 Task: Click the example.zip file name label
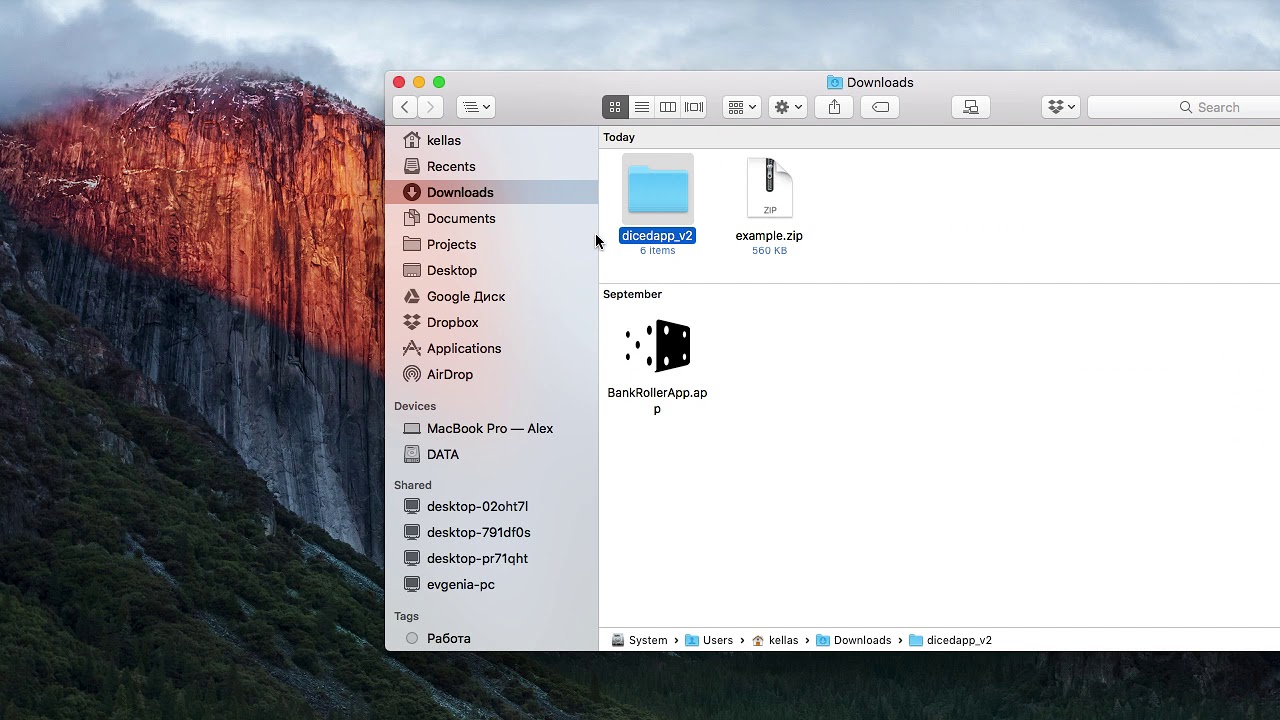click(769, 236)
